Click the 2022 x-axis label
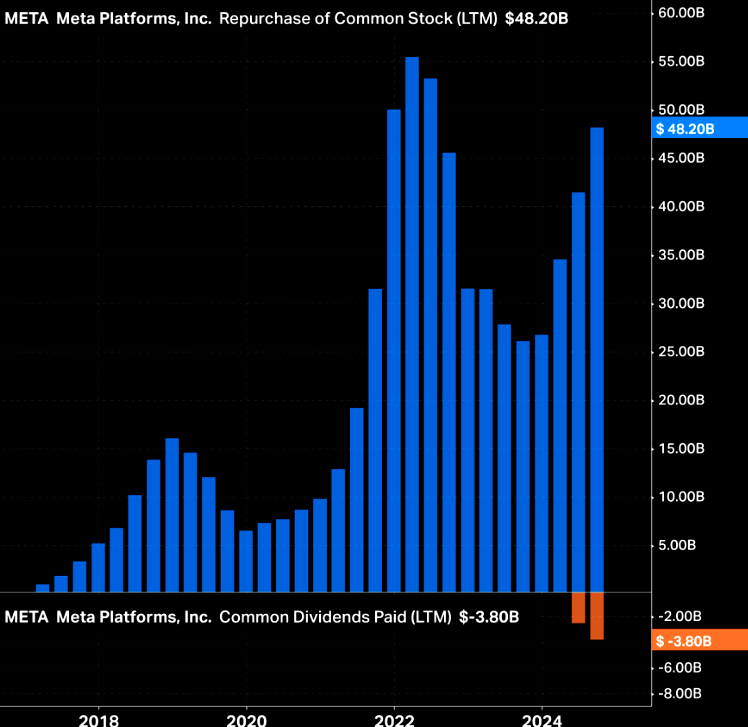The width and height of the screenshot is (748, 727). 394,719
